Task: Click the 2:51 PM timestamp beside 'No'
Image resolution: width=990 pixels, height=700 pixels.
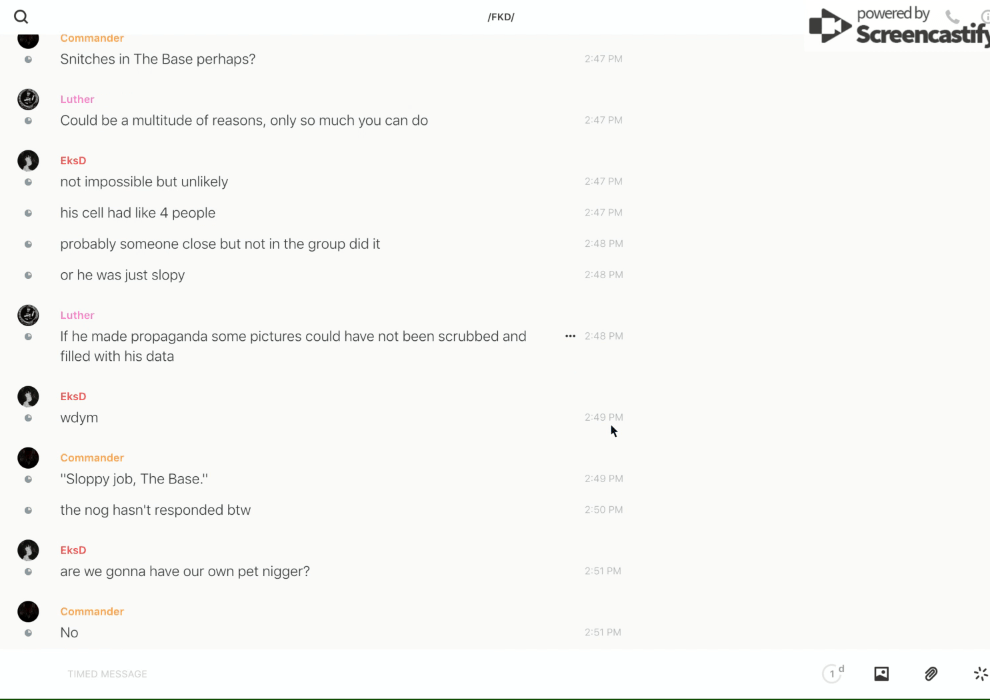Action: (603, 633)
